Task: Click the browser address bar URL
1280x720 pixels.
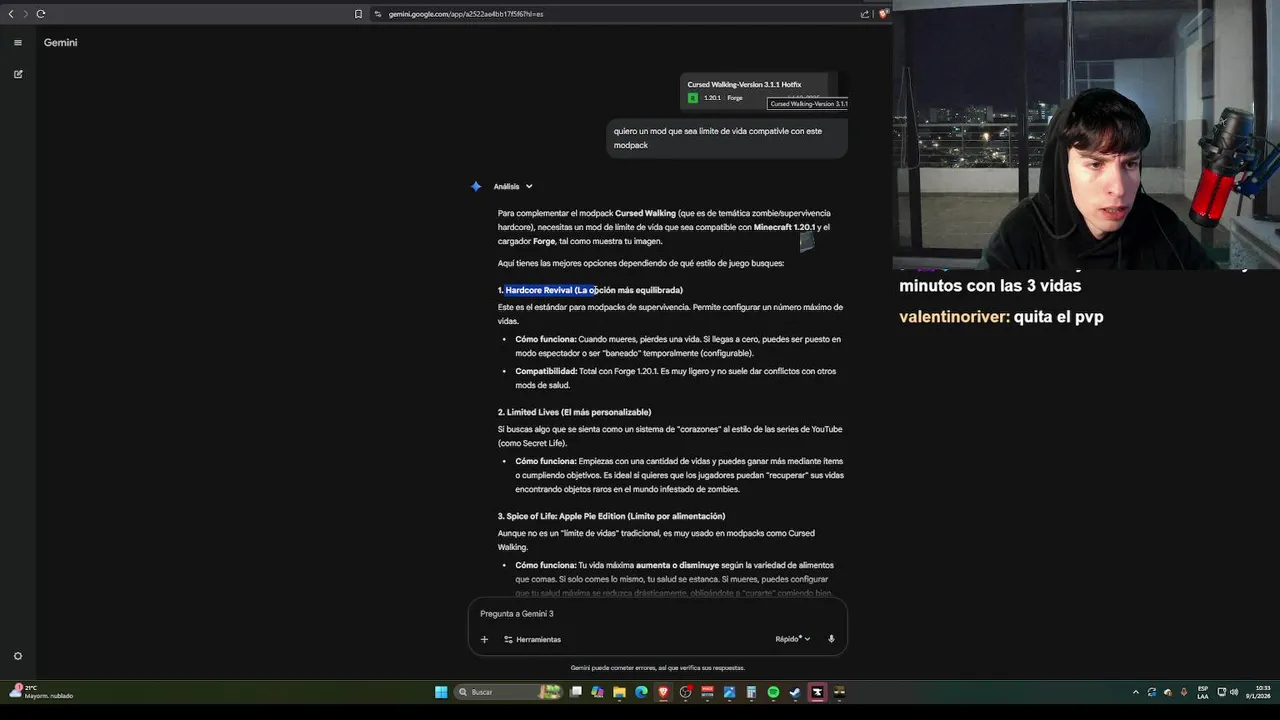Action: coord(466,14)
